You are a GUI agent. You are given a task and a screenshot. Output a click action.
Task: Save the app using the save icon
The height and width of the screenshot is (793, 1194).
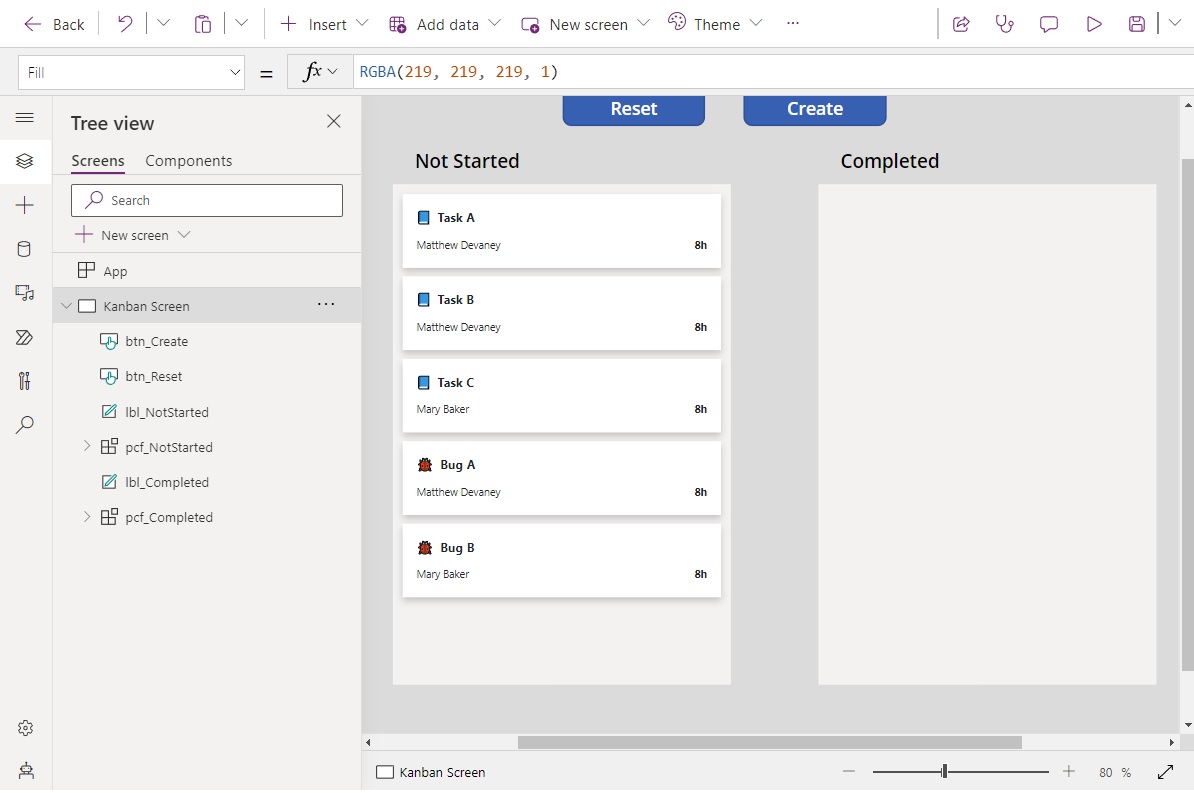[1137, 23]
